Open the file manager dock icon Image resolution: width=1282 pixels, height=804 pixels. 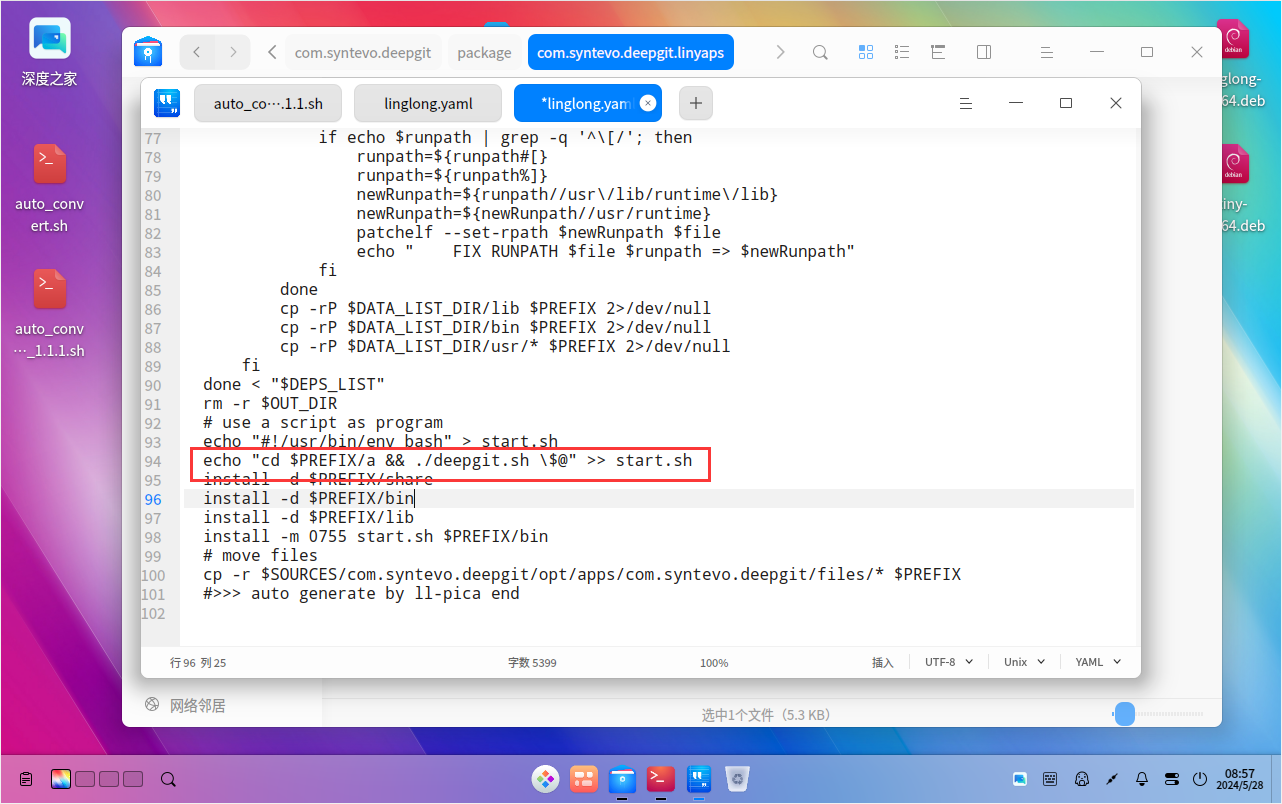pos(622,778)
